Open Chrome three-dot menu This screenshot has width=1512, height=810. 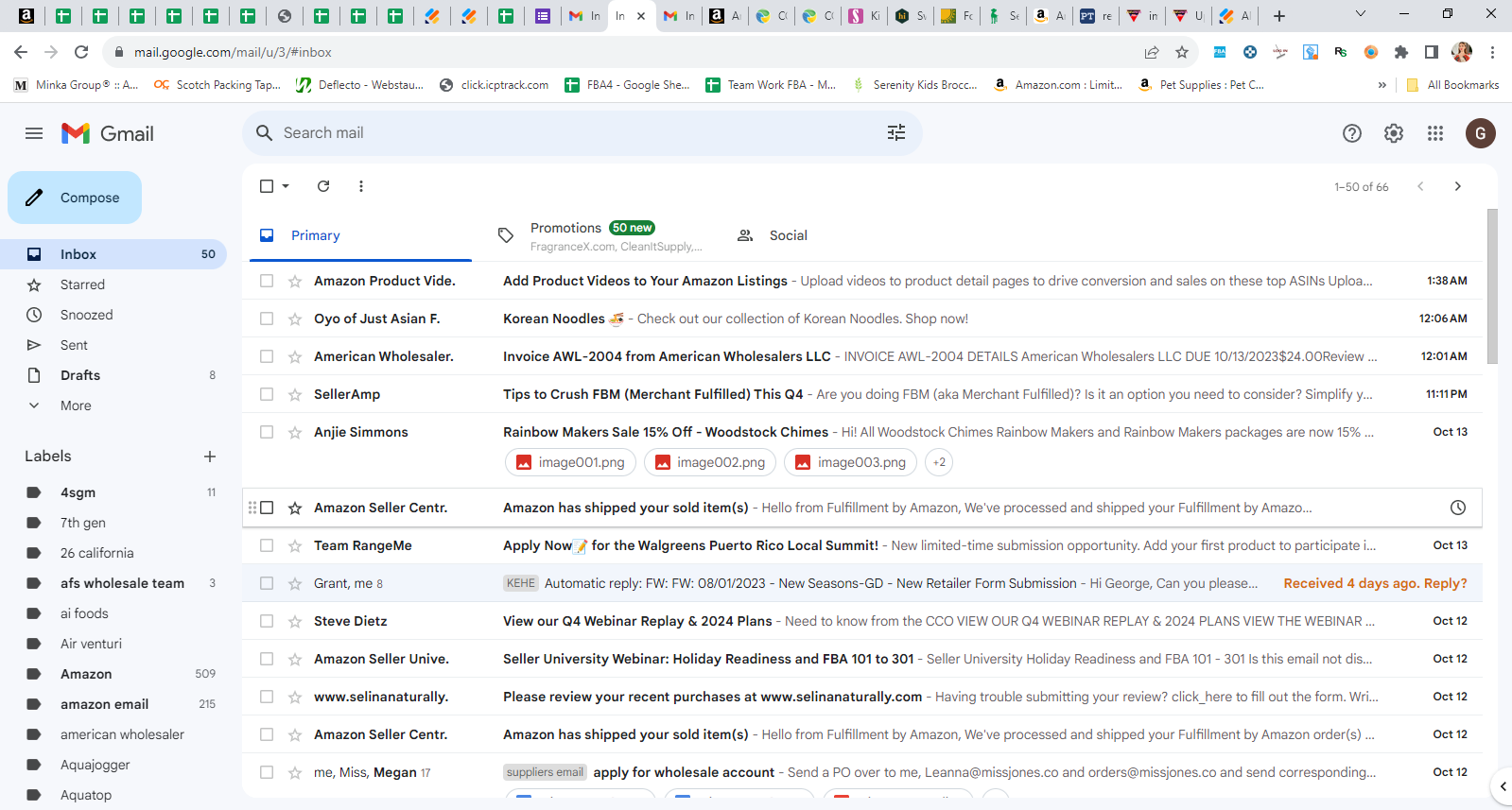[x=1492, y=52]
